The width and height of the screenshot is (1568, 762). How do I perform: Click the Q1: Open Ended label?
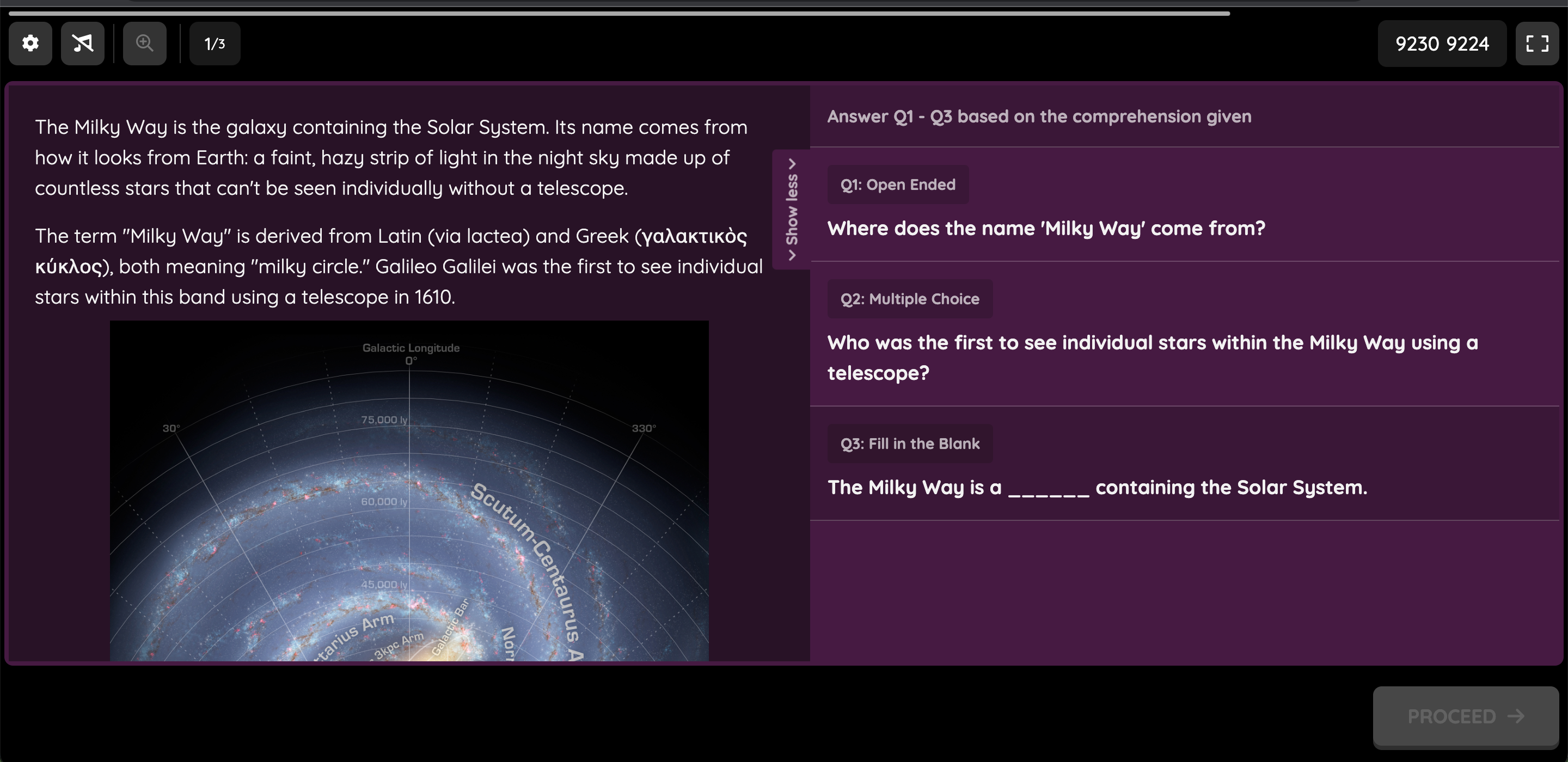[898, 185]
